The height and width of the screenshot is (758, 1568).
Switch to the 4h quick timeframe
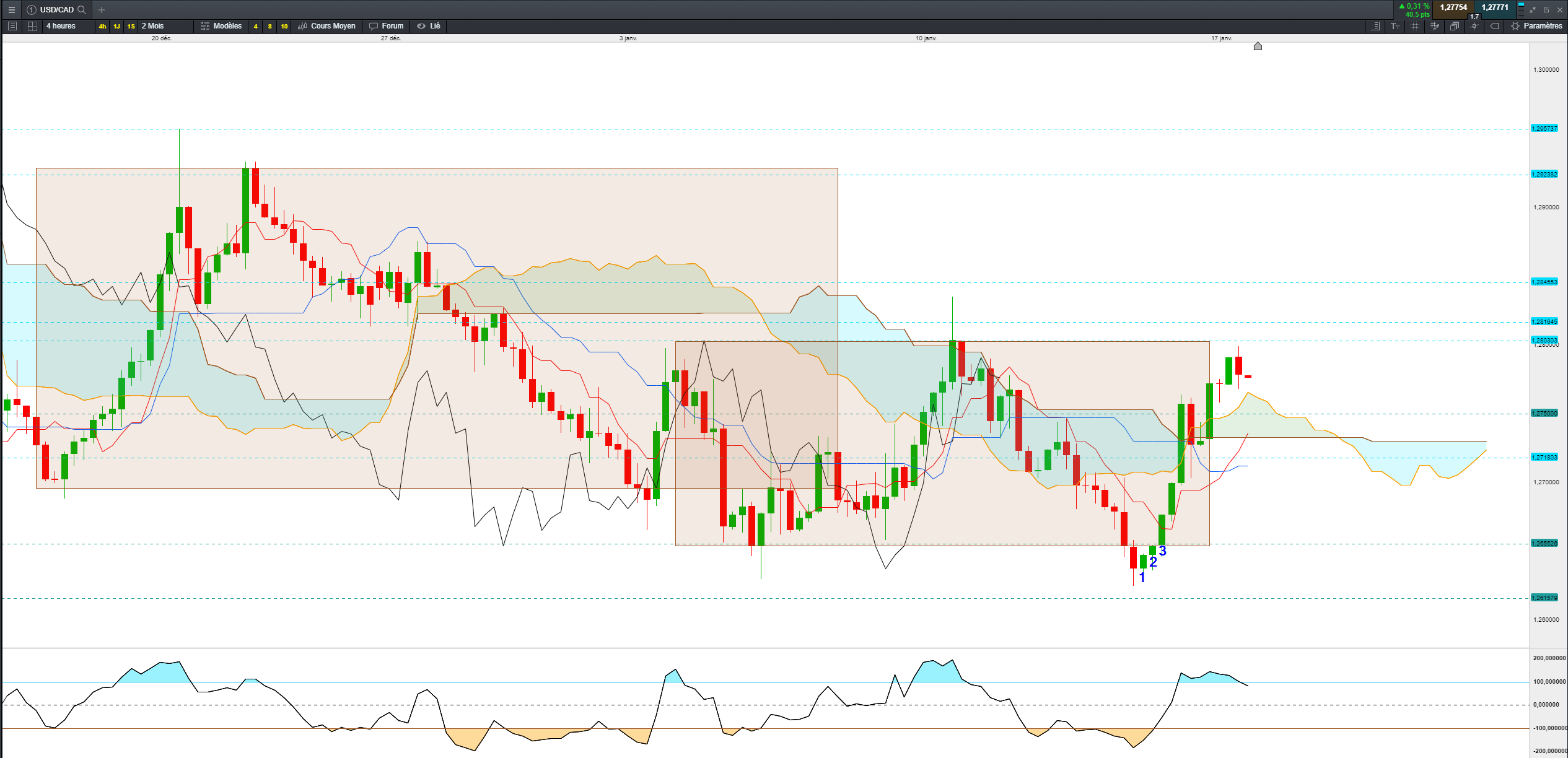click(x=102, y=26)
